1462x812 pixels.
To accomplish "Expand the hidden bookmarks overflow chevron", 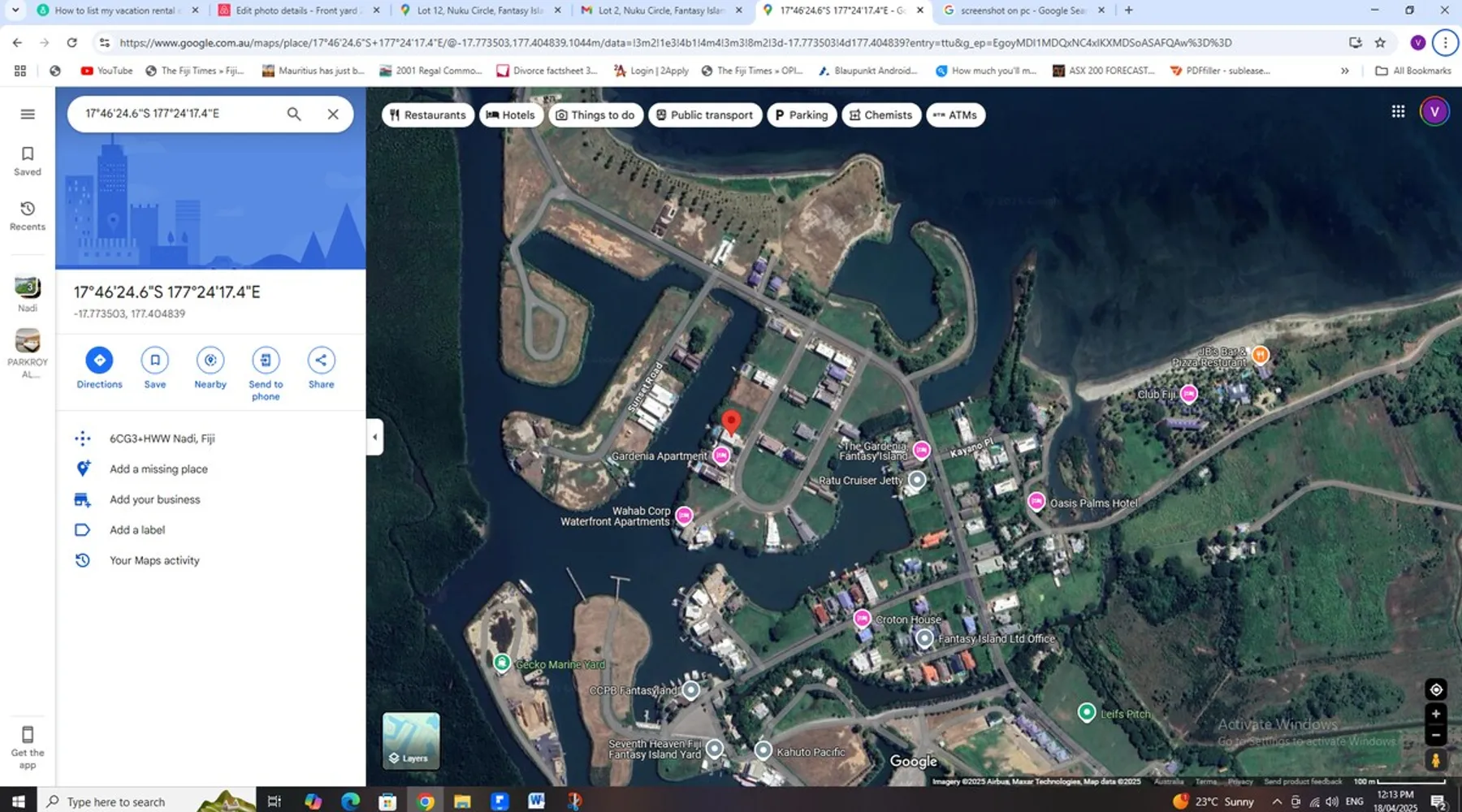I will (x=1345, y=71).
